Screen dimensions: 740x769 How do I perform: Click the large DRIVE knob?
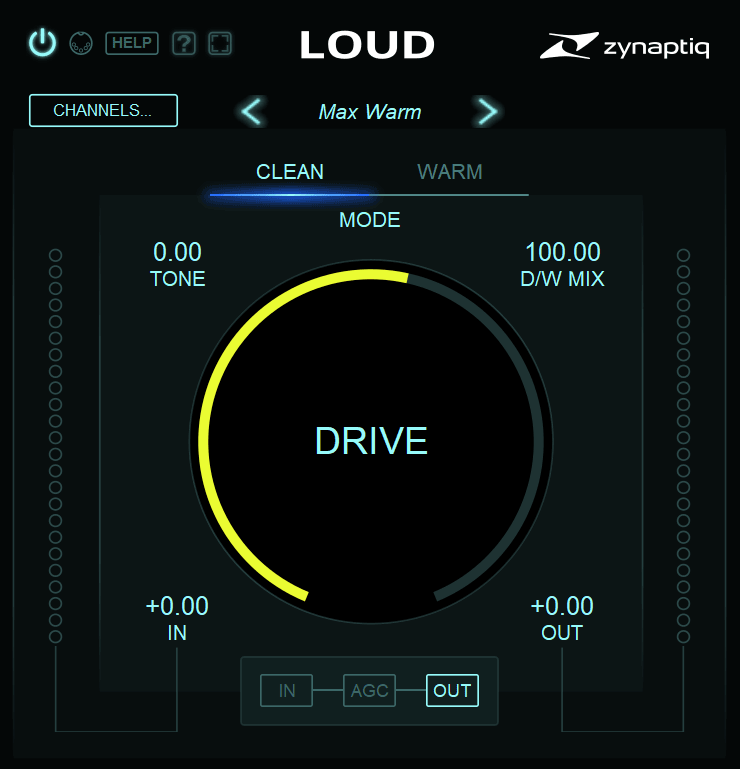(371, 441)
